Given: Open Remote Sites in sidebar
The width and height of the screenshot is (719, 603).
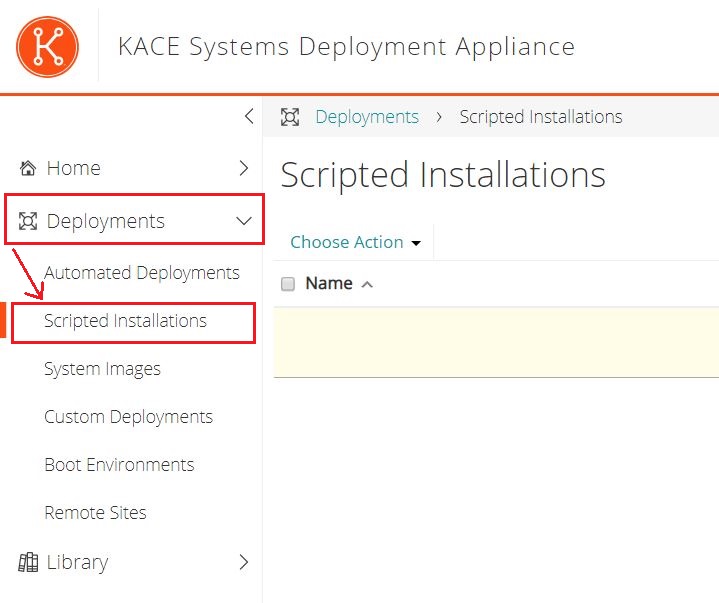Looking at the screenshot, I should pos(95,513).
